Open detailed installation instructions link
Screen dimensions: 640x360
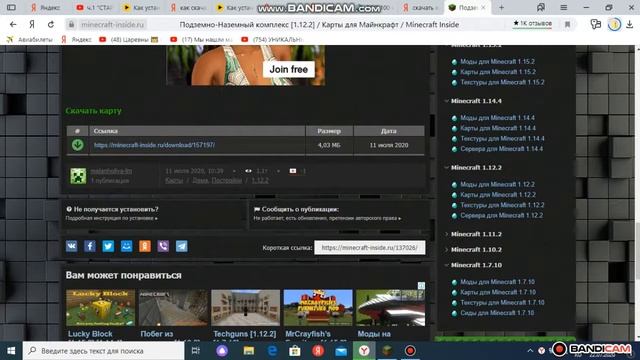point(111,218)
